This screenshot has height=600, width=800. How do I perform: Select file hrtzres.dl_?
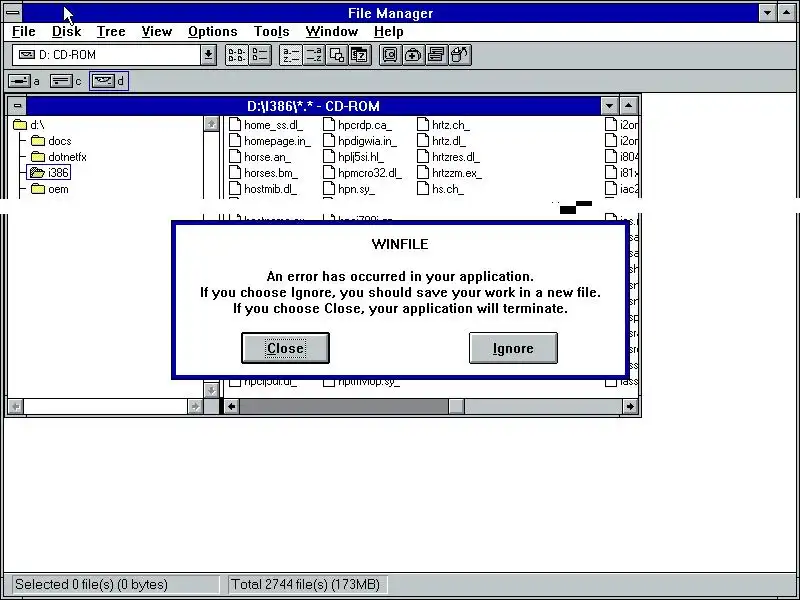point(448,157)
